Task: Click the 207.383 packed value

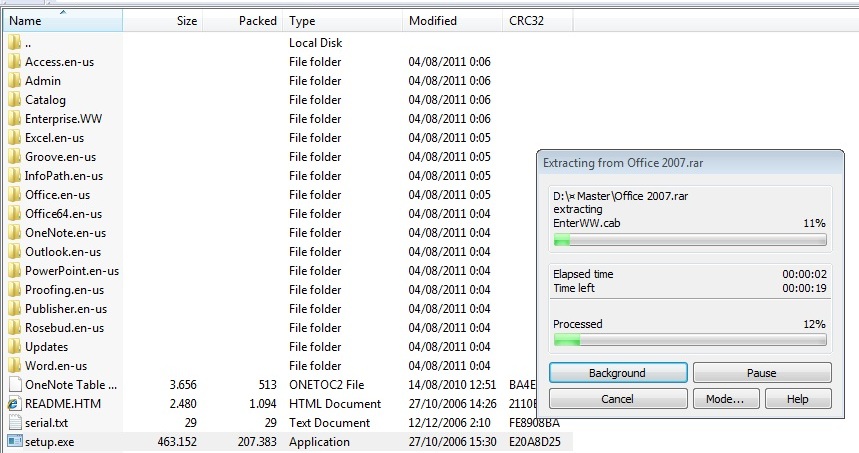Action: click(257, 441)
